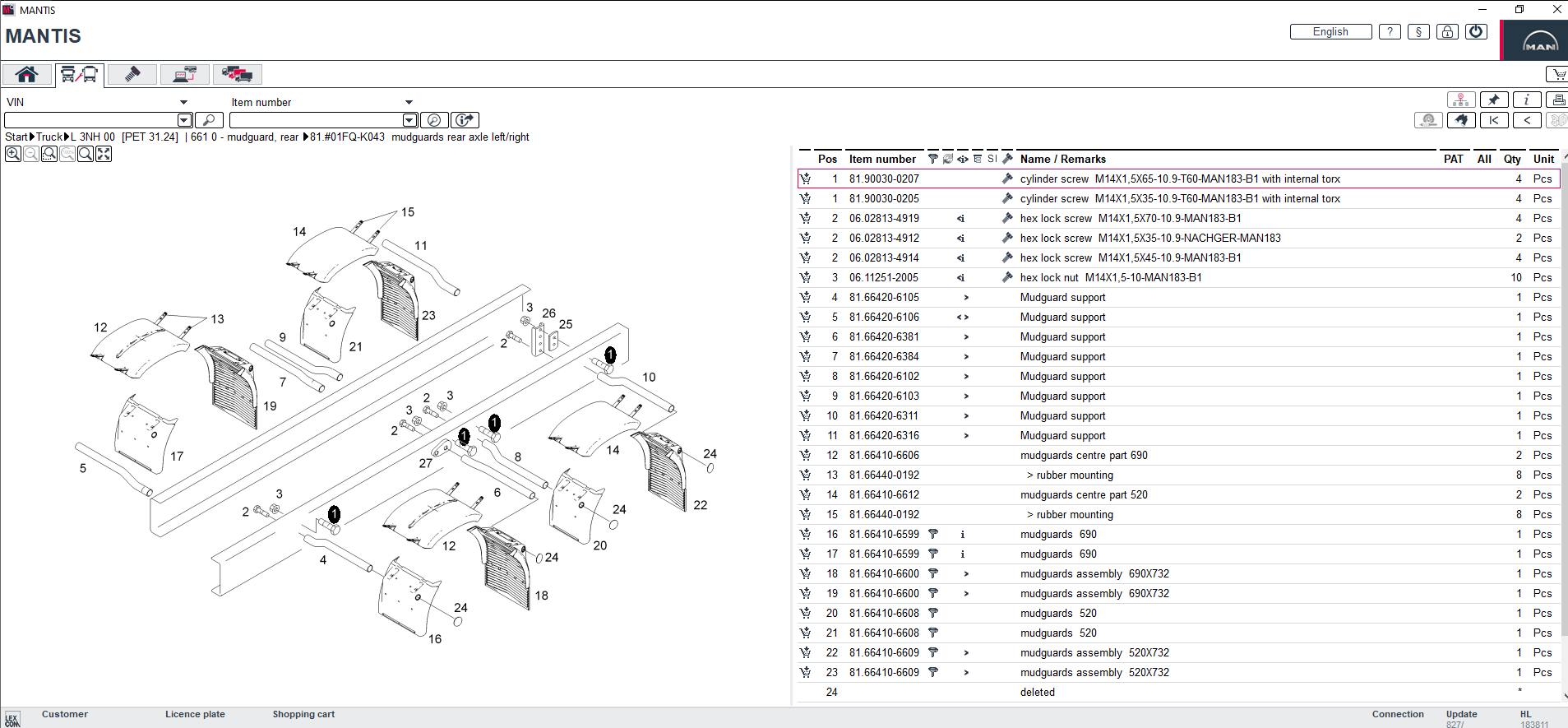Image resolution: width=1568 pixels, height=728 pixels.
Task: Expand Mudguard support 81.66420-6106 arrows
Action: point(963,317)
